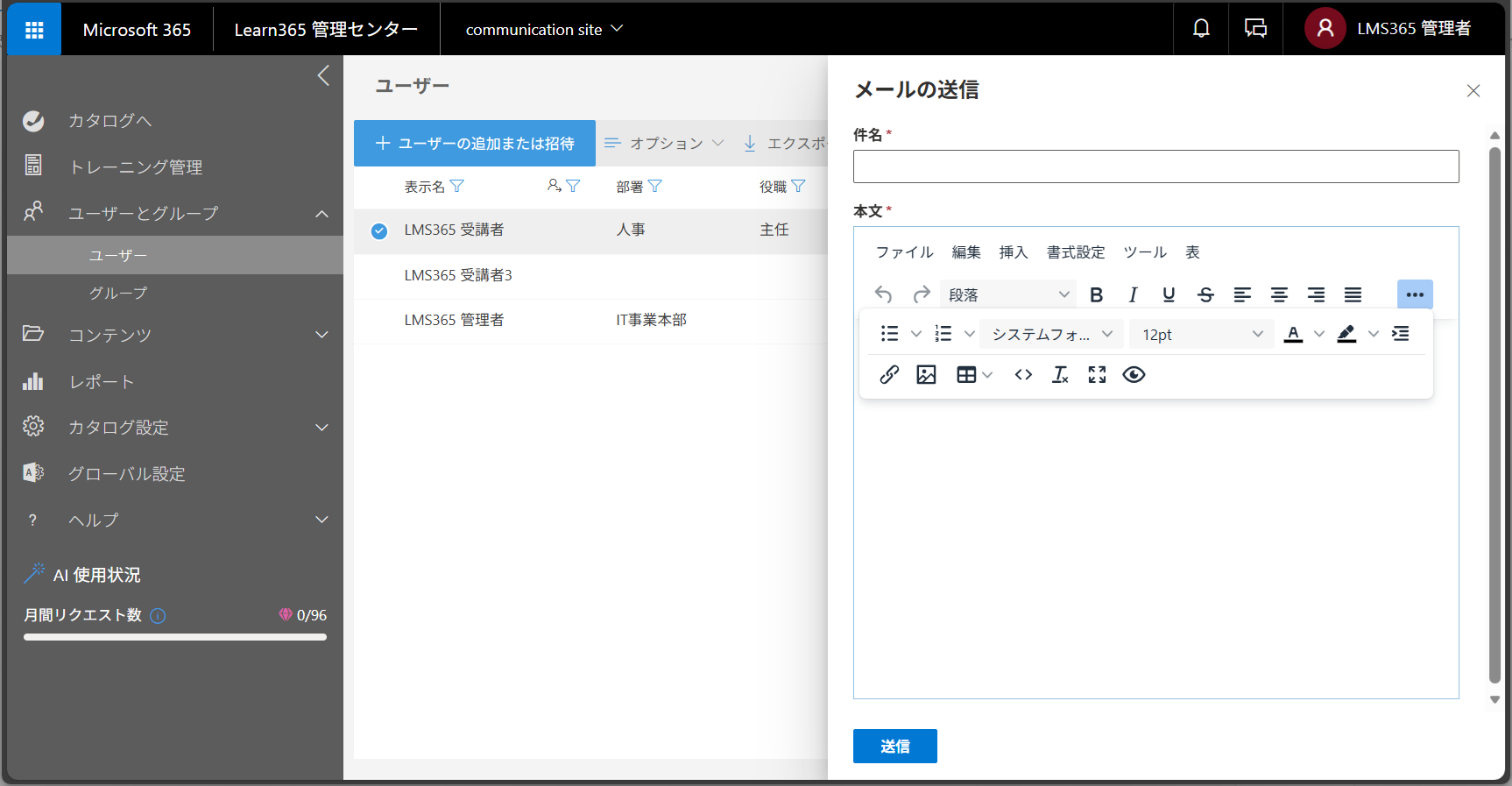Click the 送信 button

click(895, 746)
